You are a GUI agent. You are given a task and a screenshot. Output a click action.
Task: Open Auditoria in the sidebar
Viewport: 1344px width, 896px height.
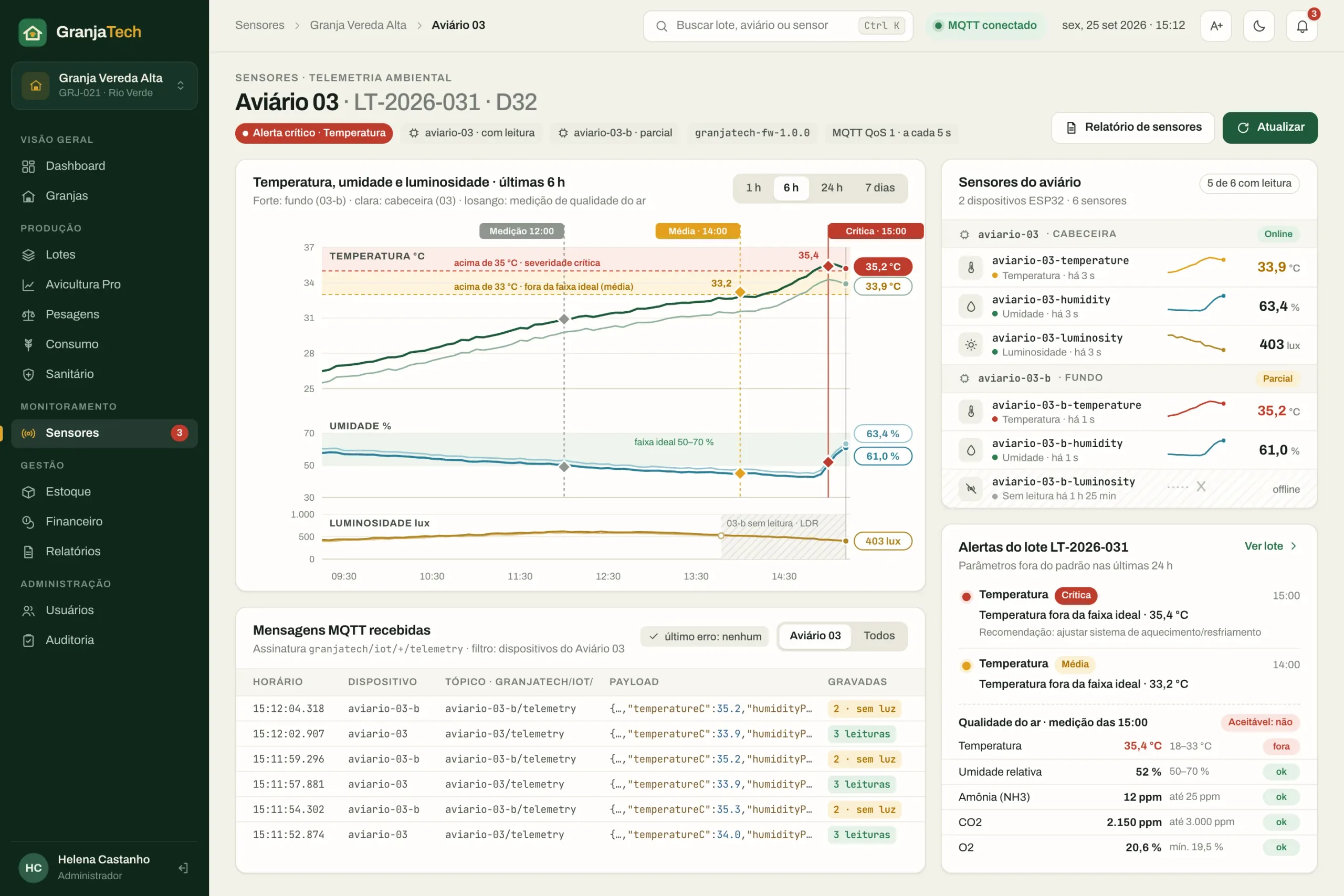(x=104, y=640)
